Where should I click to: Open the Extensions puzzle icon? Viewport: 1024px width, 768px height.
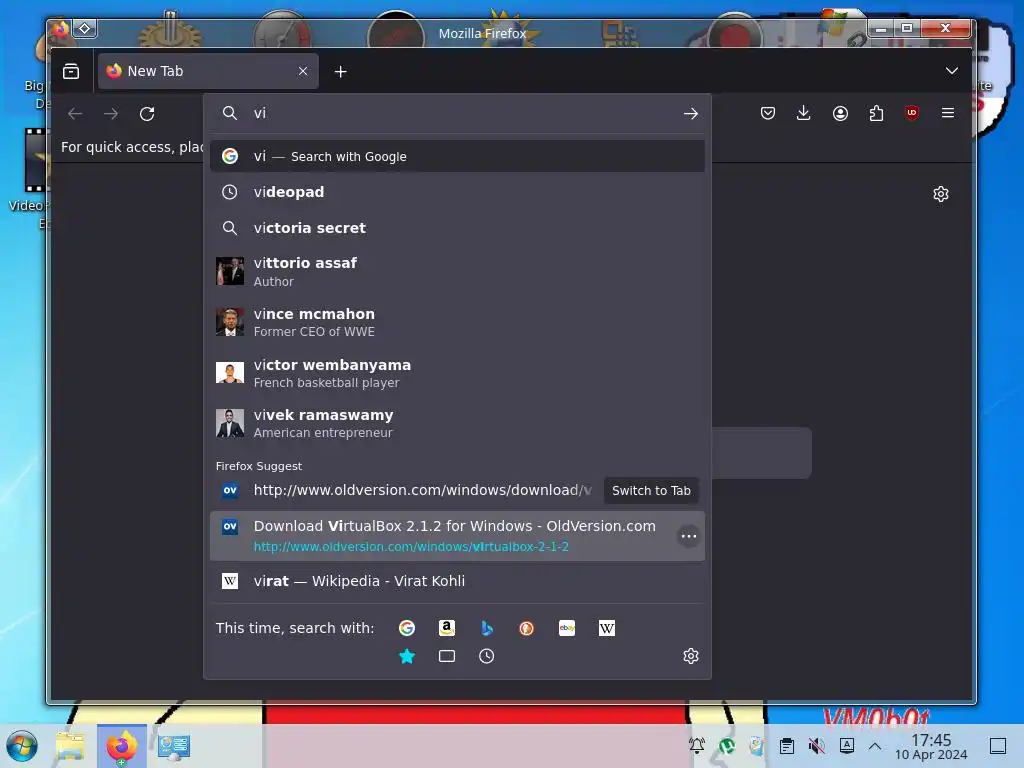876,113
